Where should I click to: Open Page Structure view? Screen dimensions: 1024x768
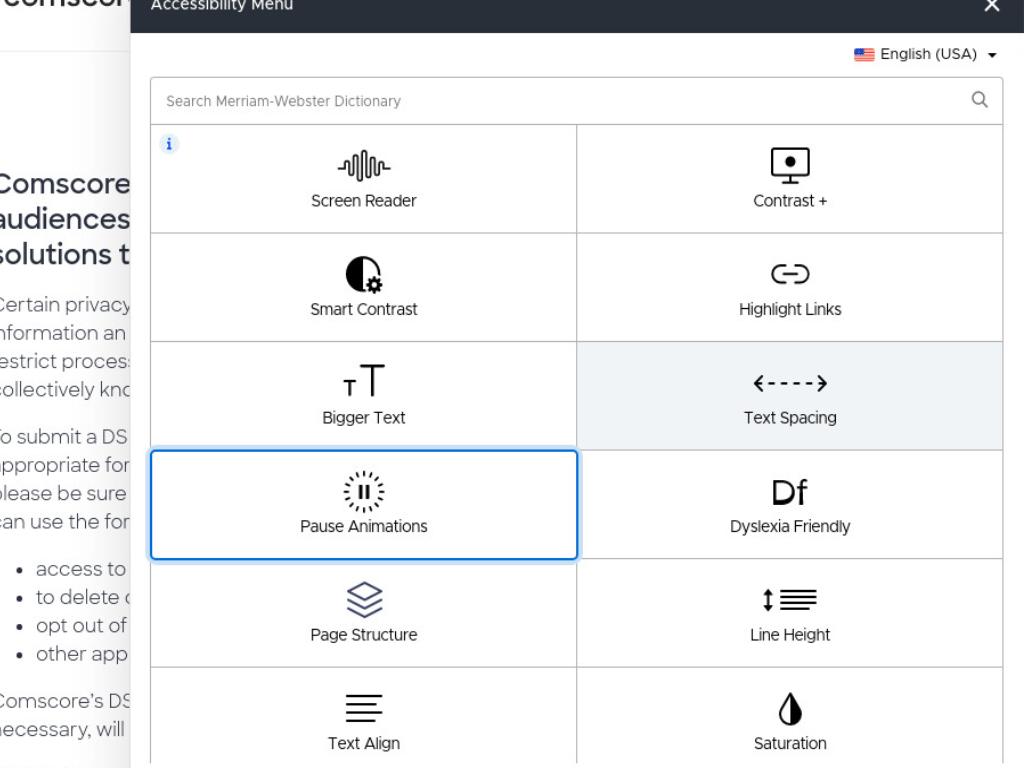[x=363, y=613]
